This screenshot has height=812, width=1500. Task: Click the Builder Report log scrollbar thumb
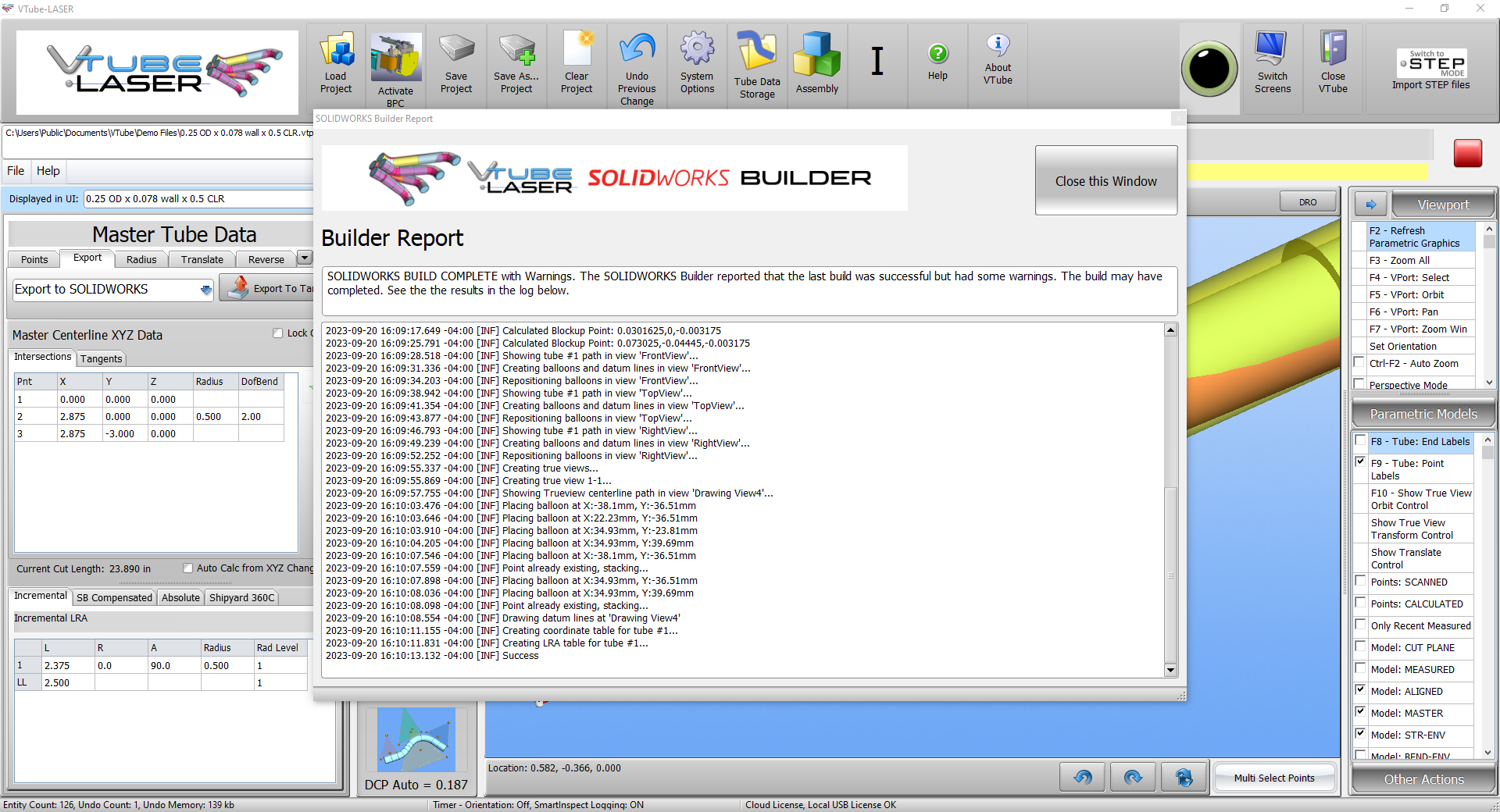pos(1170,575)
